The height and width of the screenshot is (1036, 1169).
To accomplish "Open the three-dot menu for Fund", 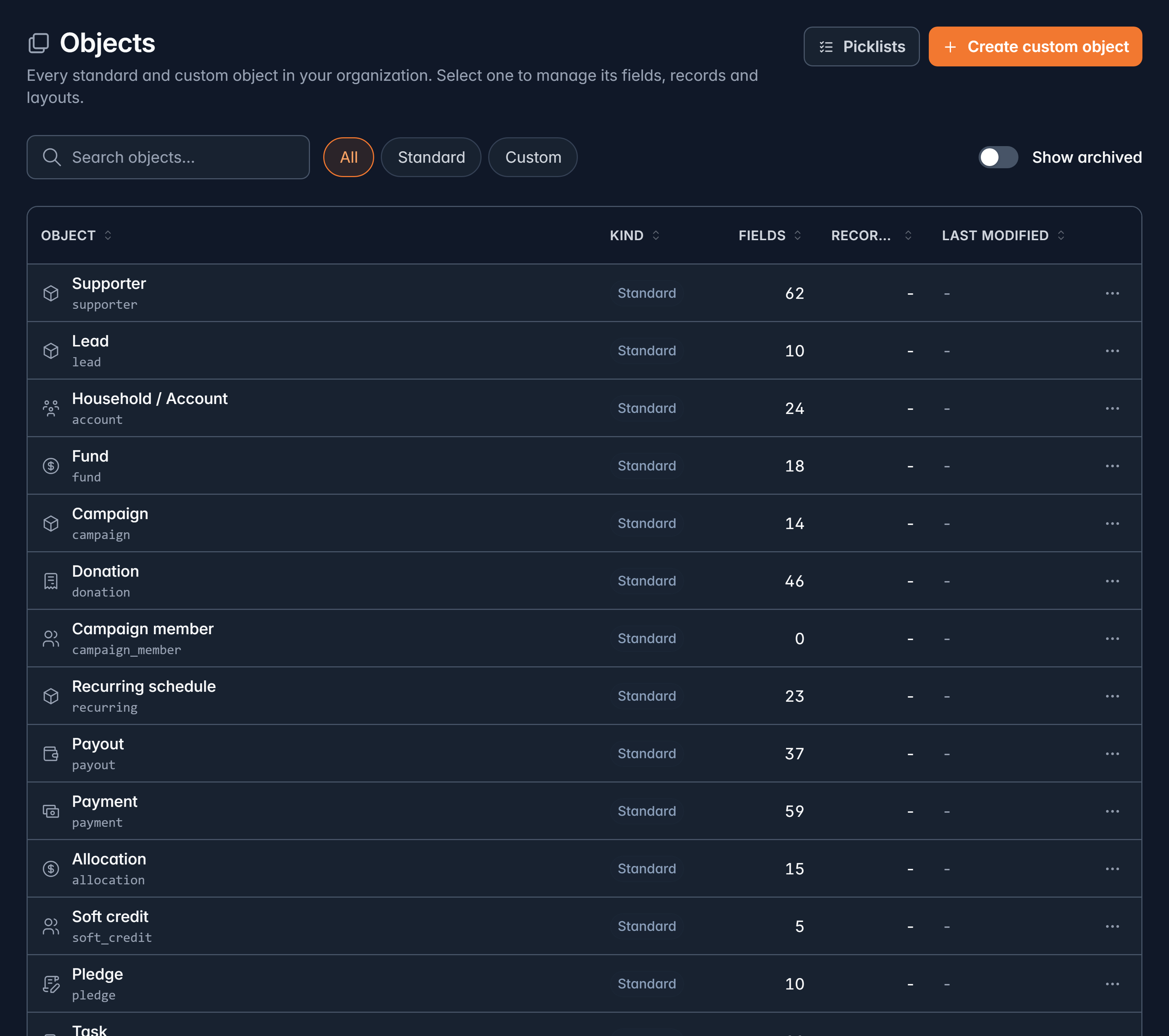I will pyautogui.click(x=1112, y=466).
